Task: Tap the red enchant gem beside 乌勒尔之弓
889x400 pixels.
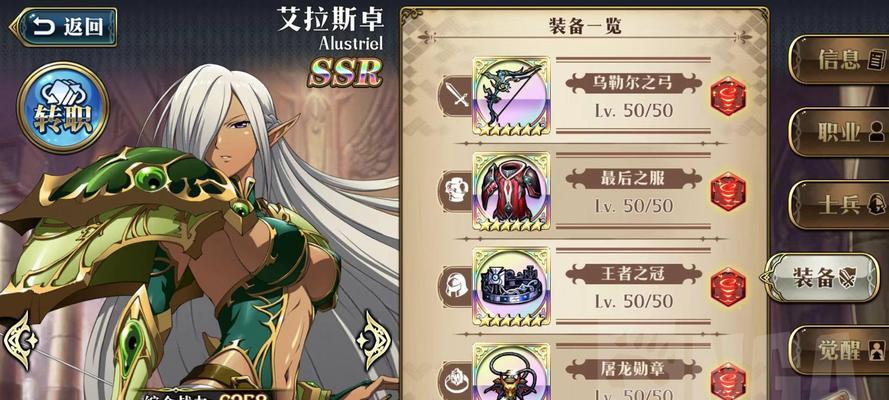Action: point(728,96)
